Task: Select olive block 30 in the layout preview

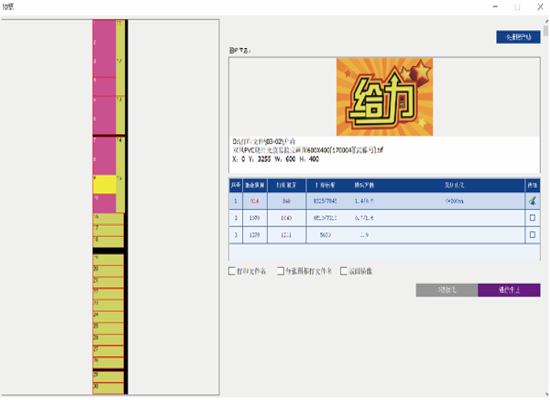Action: coord(108,388)
